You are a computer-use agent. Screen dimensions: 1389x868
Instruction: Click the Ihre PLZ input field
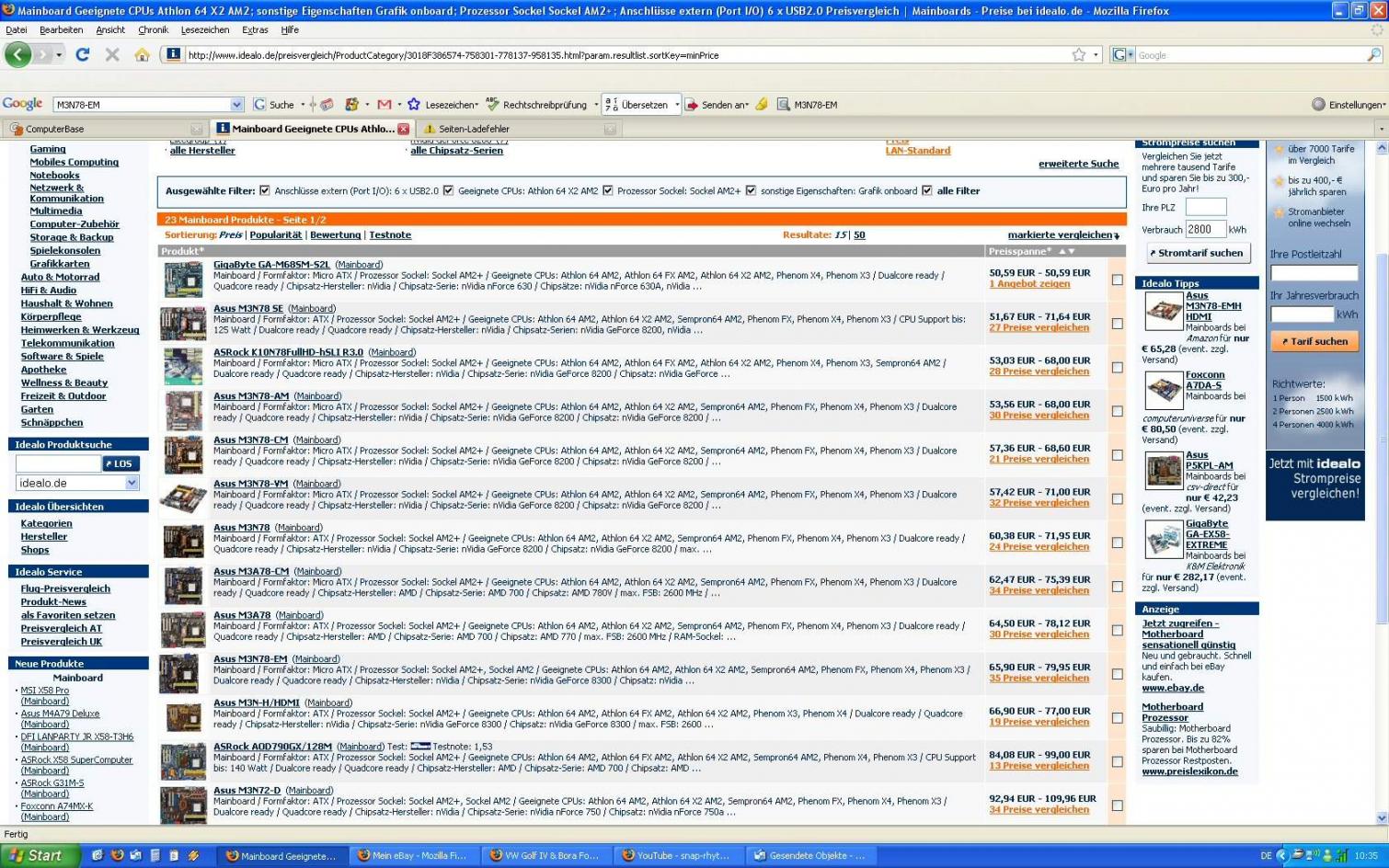[x=1205, y=207]
